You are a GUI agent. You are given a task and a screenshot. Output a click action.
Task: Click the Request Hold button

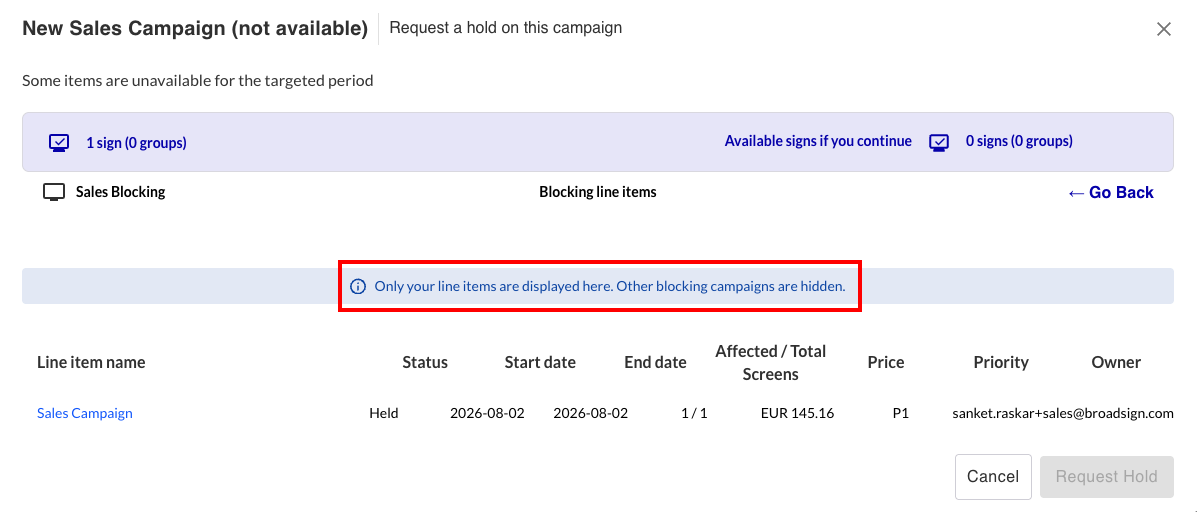tap(1106, 477)
